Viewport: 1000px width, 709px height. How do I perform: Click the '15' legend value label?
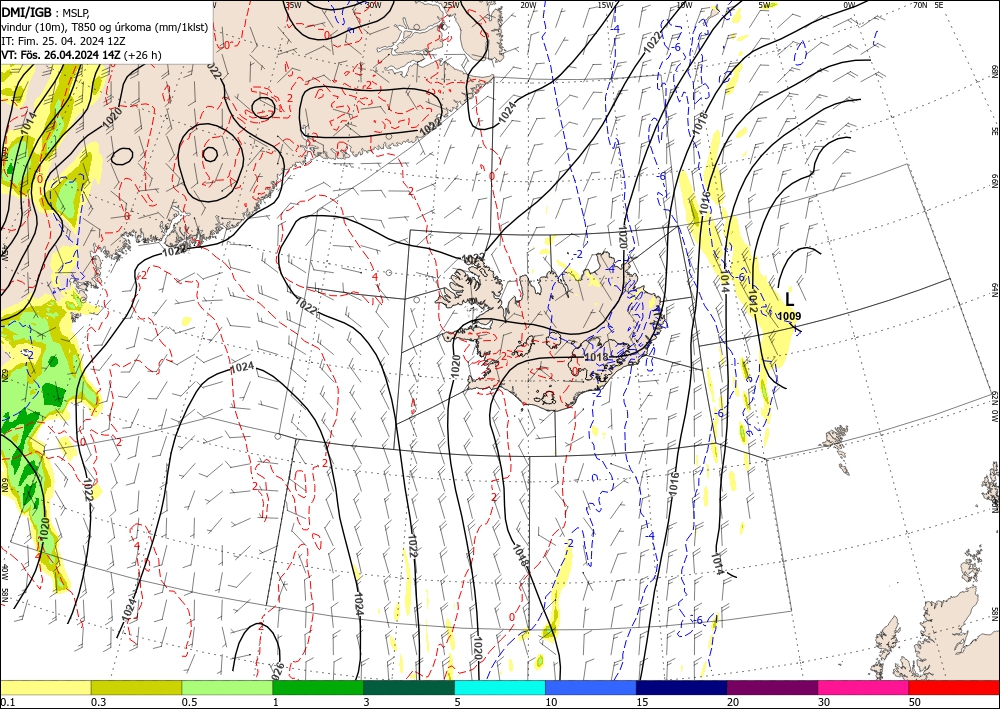[642, 702]
